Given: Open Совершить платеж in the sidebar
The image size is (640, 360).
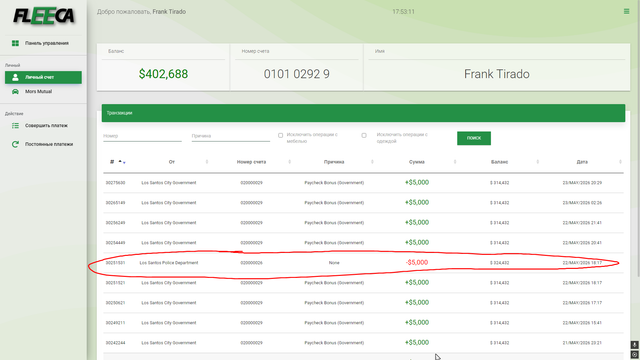Looking at the screenshot, I should tap(43, 126).
